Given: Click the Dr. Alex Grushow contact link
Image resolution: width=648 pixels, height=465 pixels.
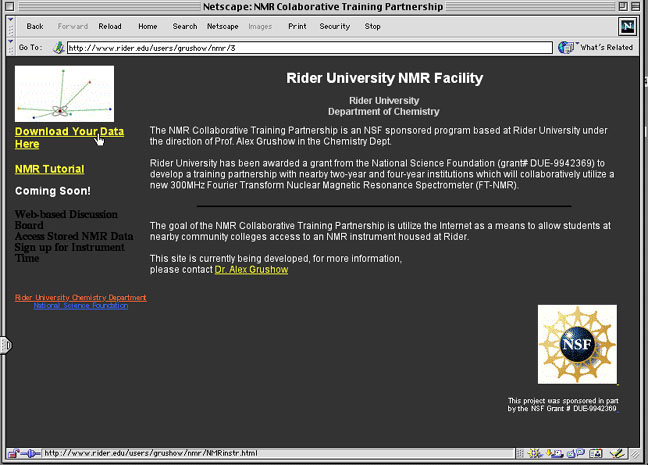Looking at the screenshot, I should tap(251, 270).
